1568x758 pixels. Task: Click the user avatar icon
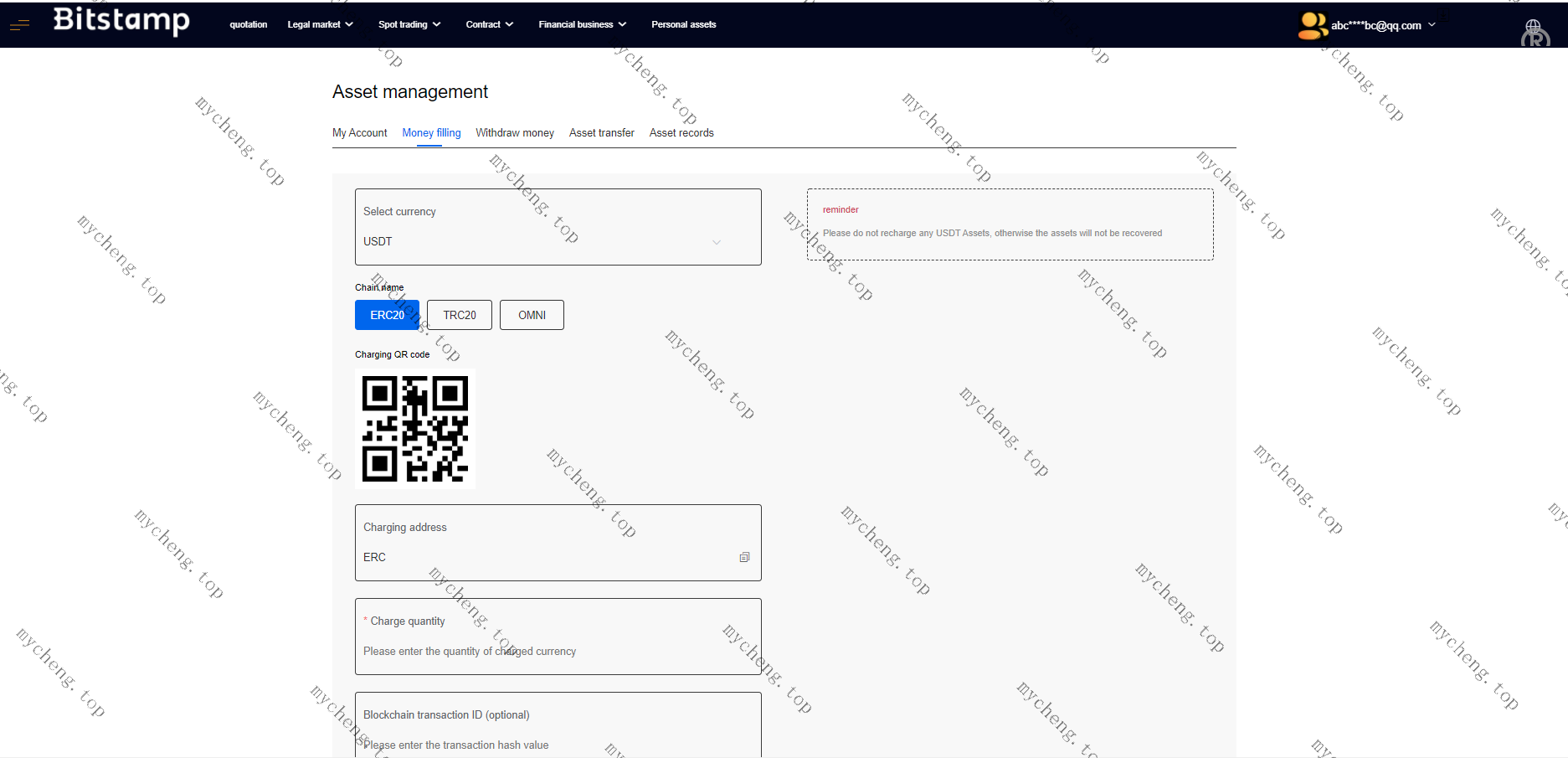tap(1312, 25)
